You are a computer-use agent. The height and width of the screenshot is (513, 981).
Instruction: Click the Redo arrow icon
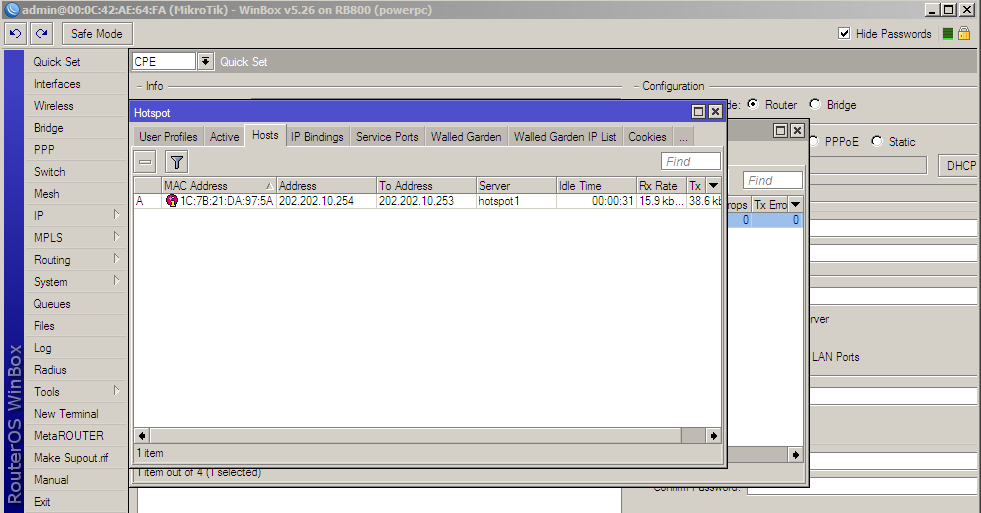[42, 34]
